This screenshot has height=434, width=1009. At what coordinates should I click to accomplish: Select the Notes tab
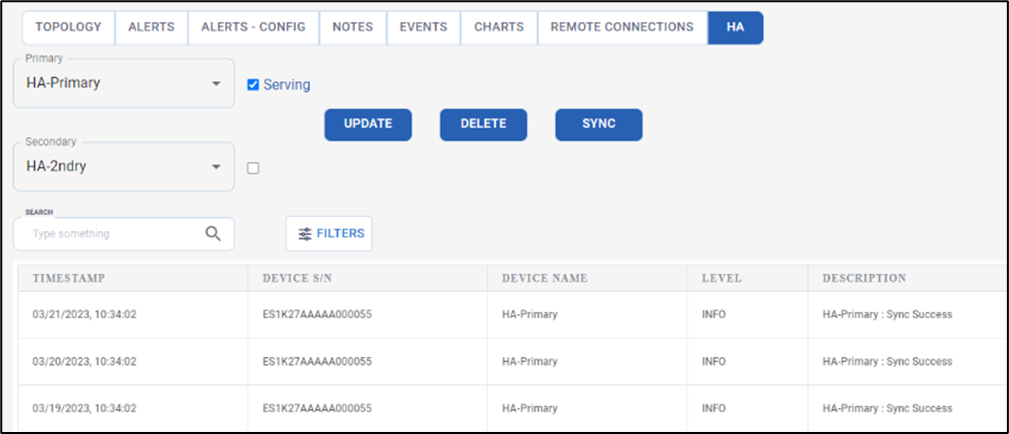(352, 27)
